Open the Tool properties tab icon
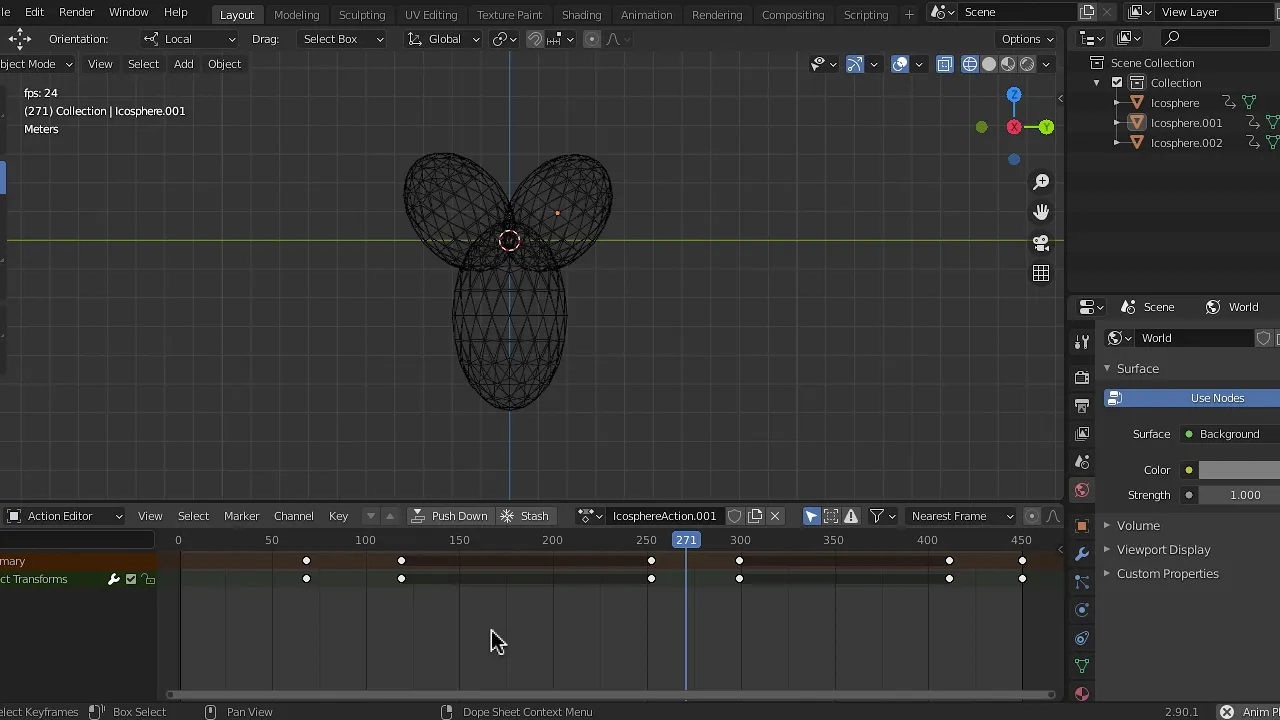This screenshot has width=1280, height=720. pos(1082,342)
